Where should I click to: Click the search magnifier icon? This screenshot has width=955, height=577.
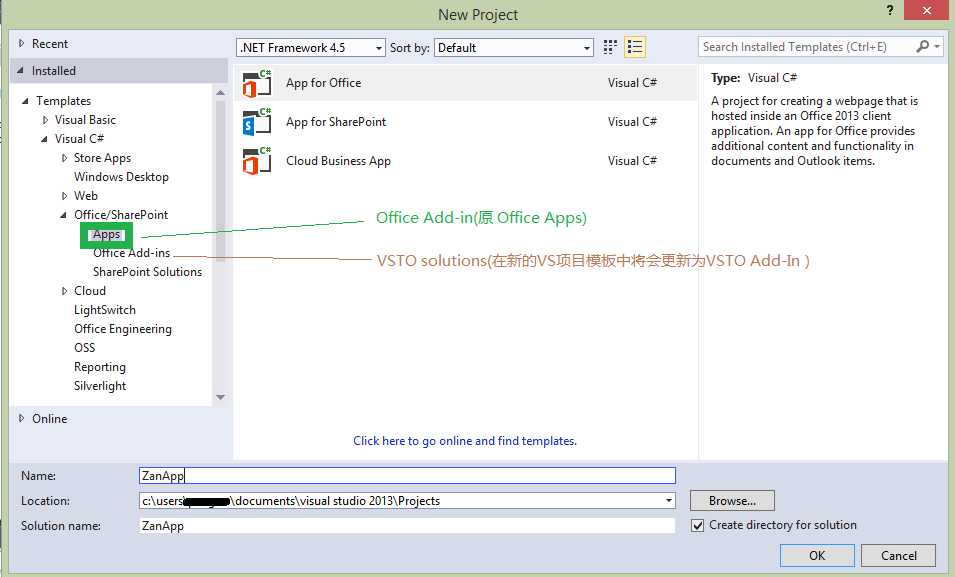pyautogui.click(x=923, y=46)
